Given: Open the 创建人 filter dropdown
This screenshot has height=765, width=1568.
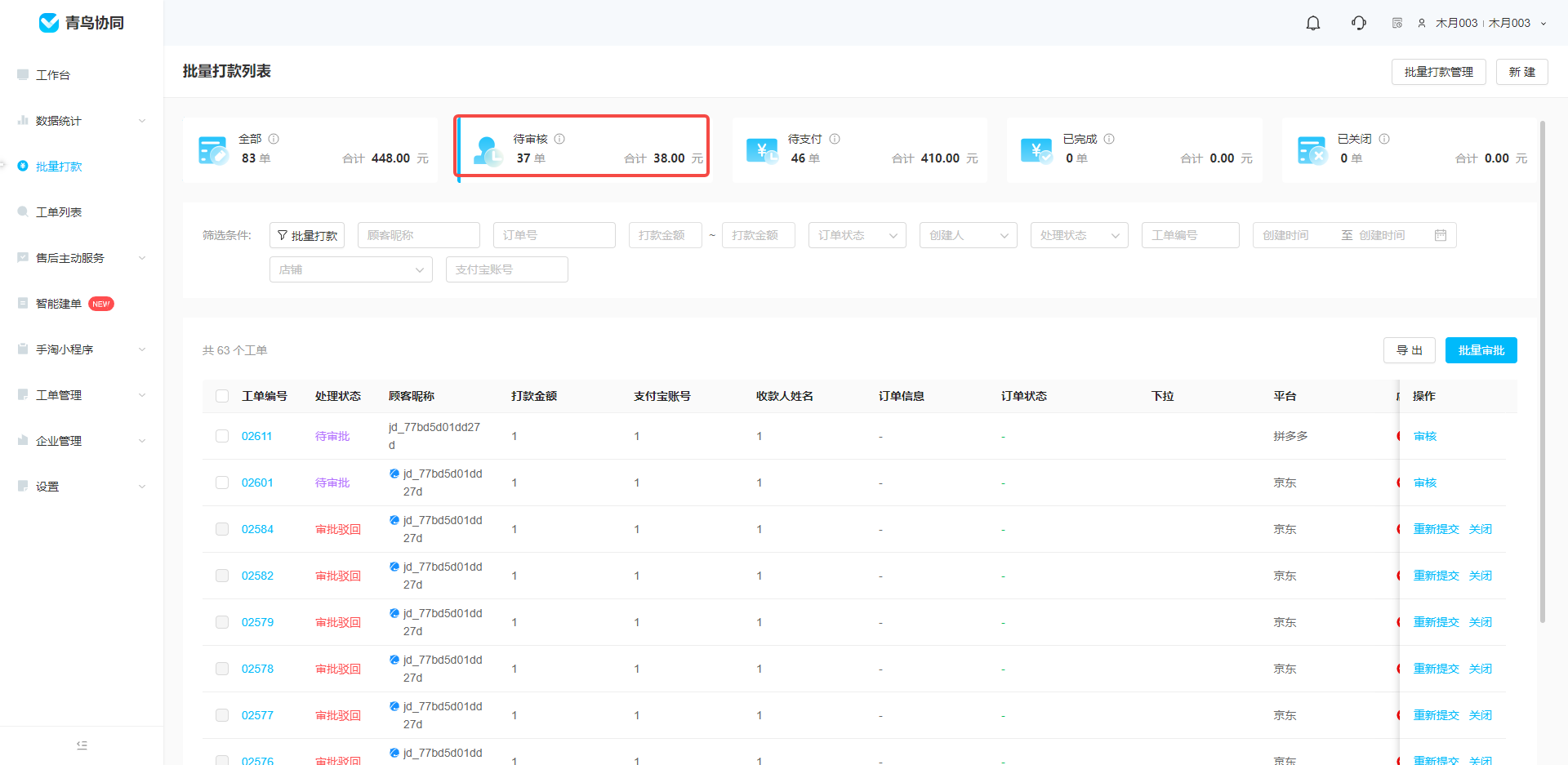Looking at the screenshot, I should [x=969, y=235].
